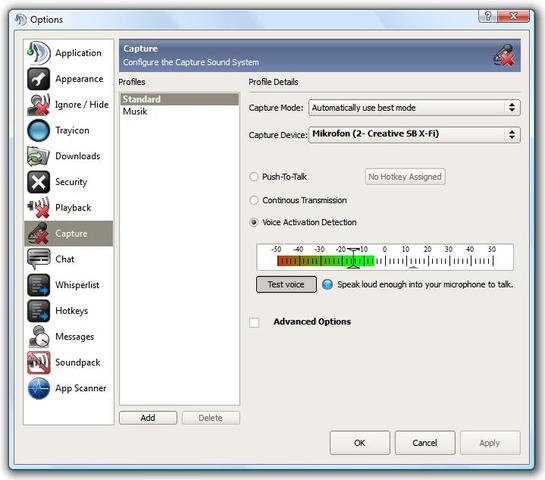The width and height of the screenshot is (545, 480).
Task: Select the Appearance wrench icon
Action: pyautogui.click(x=39, y=79)
